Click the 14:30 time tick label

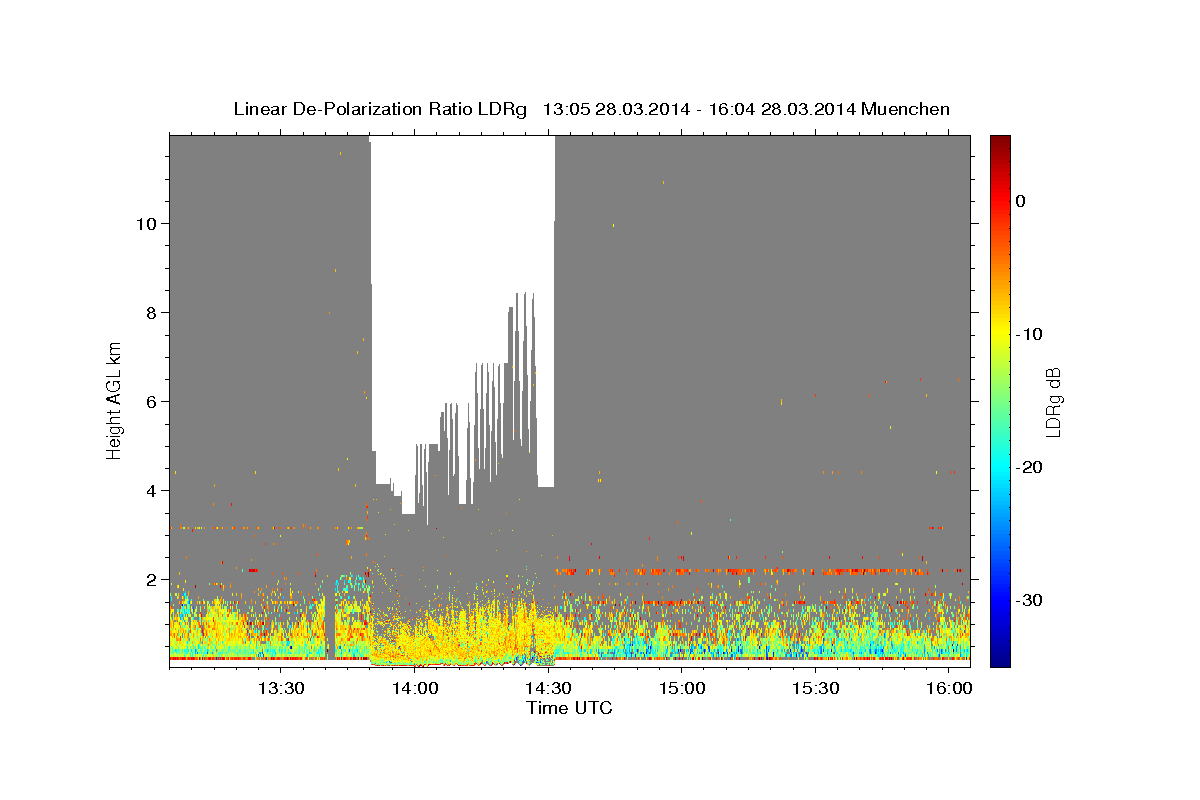click(548, 688)
